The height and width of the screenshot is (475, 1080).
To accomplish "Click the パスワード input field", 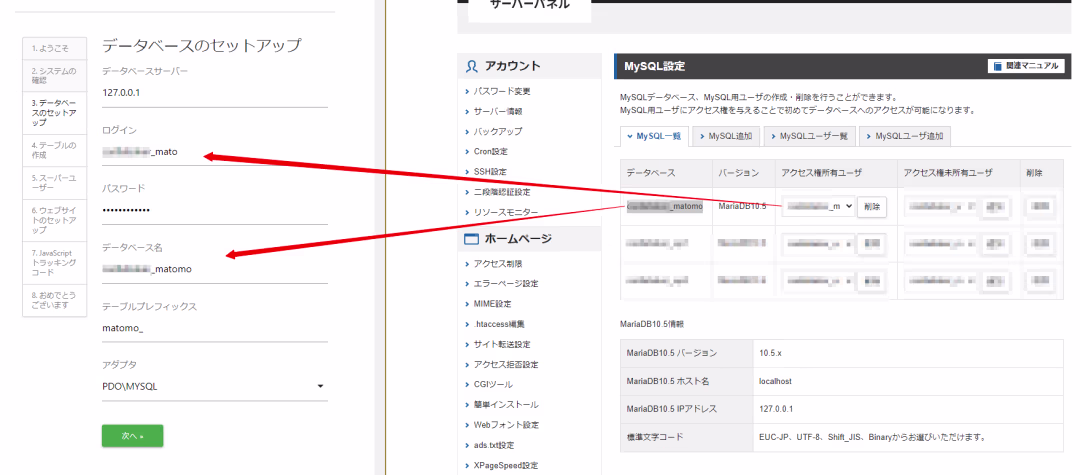I will (214, 210).
